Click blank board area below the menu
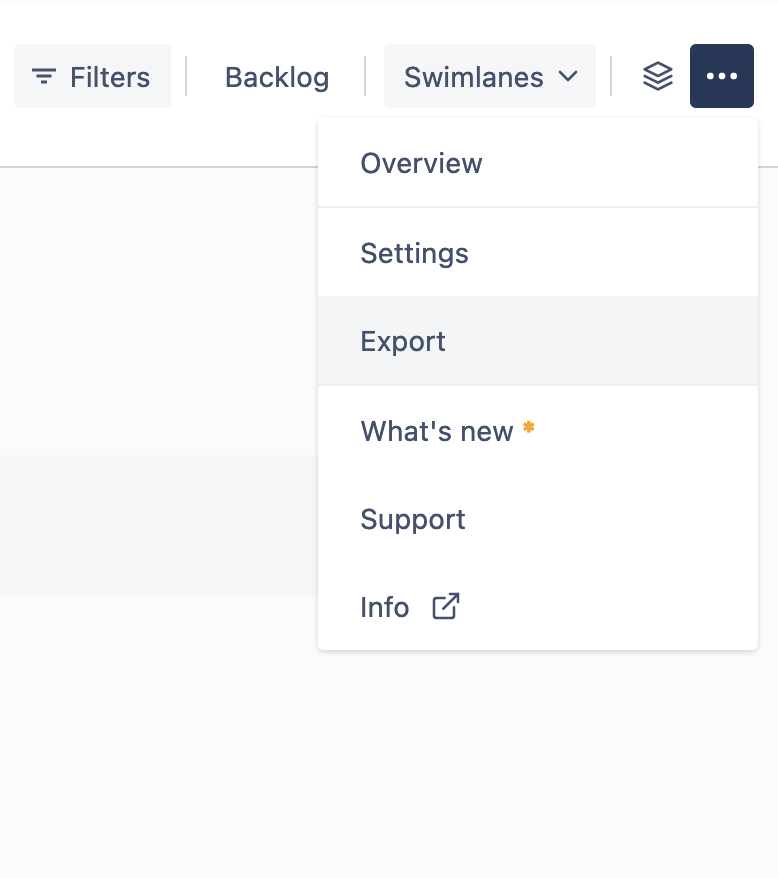This screenshot has height=878, width=778. click(x=389, y=764)
